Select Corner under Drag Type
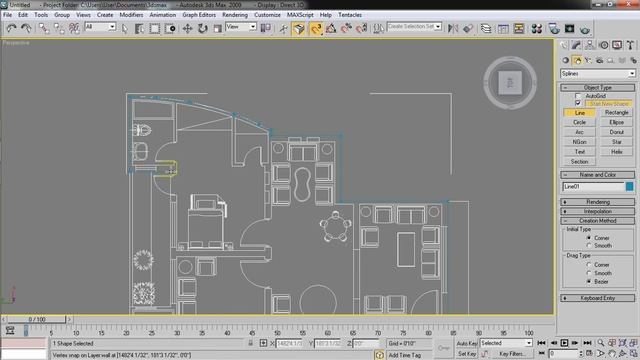Screen dimensions: 640x360 point(589,264)
